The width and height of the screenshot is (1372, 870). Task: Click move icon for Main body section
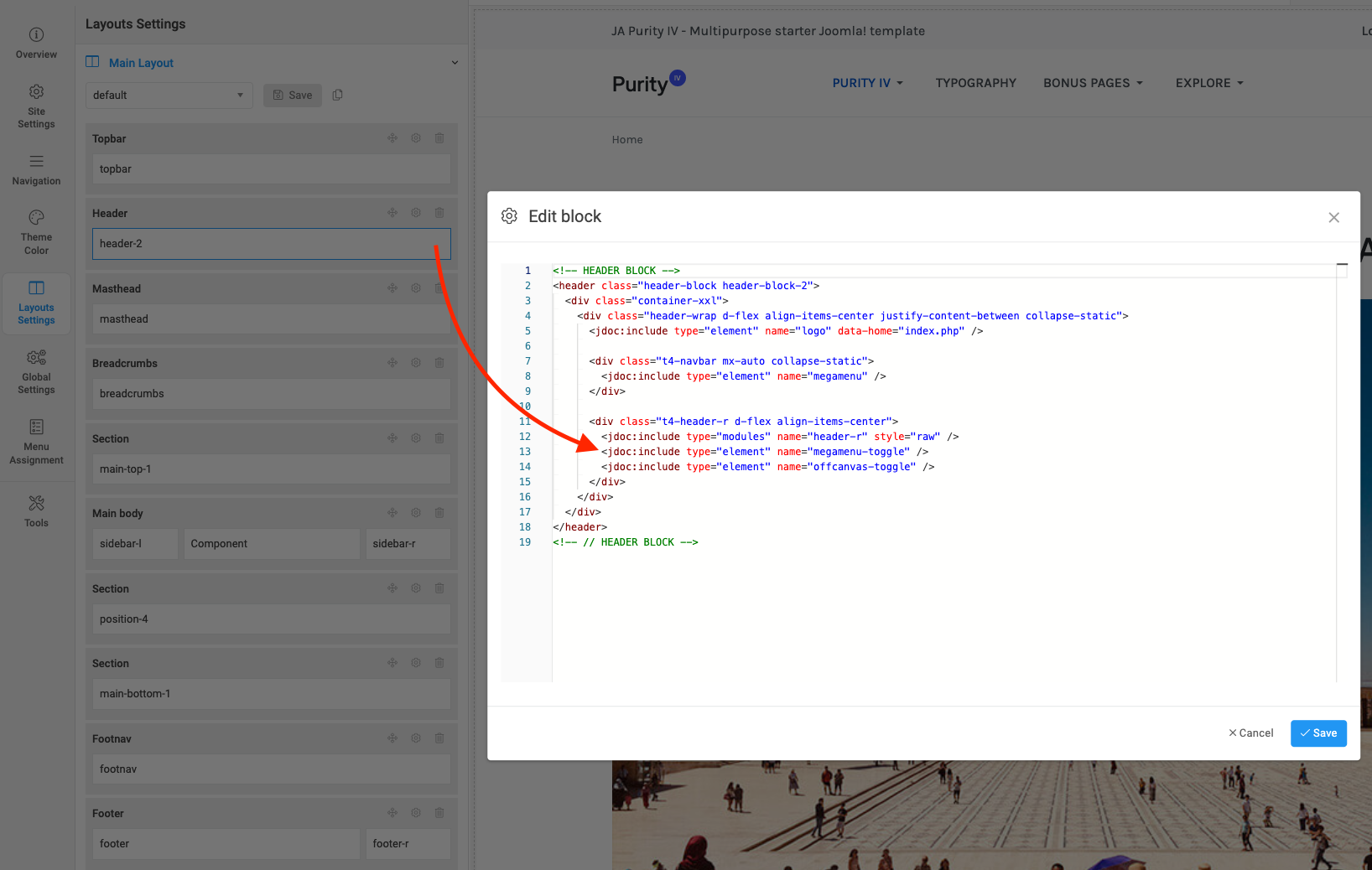pos(392,513)
